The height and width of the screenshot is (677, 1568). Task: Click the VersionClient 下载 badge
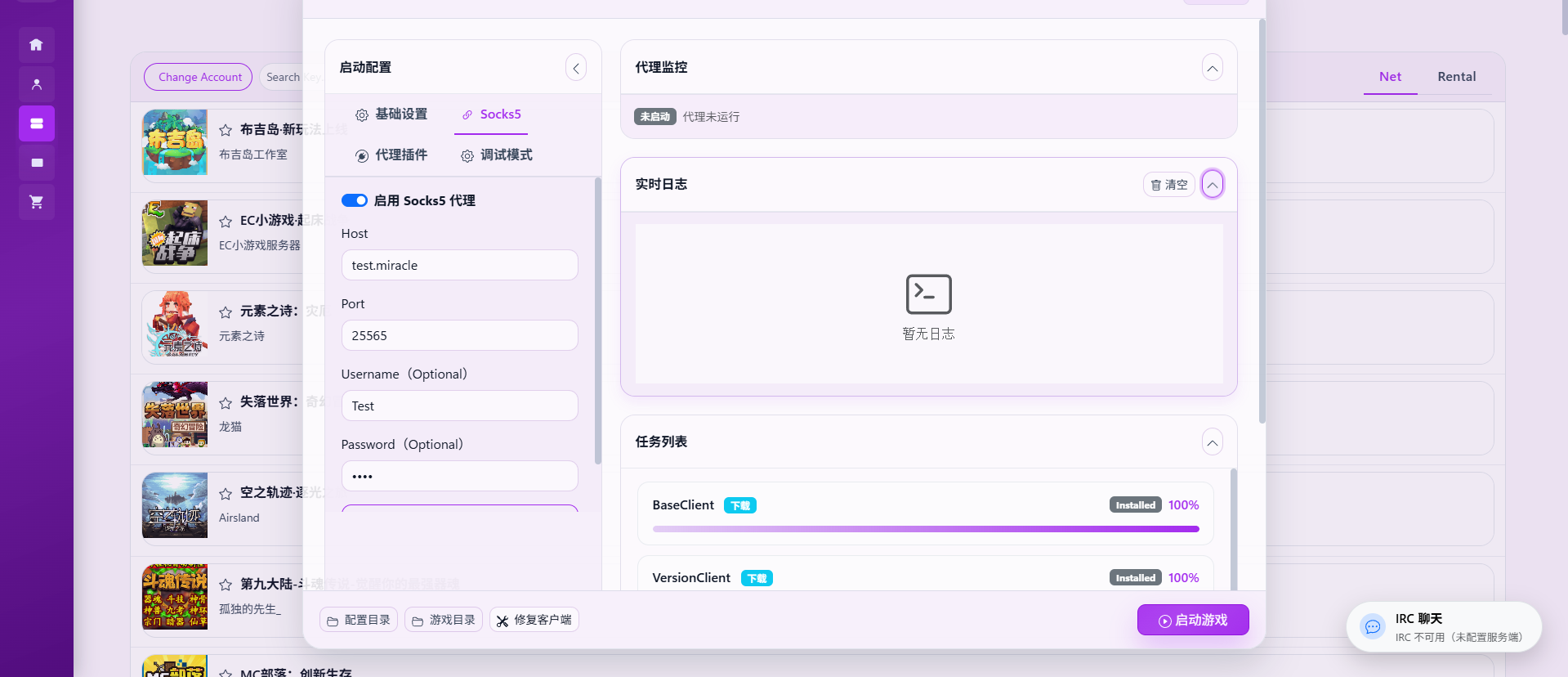(x=757, y=578)
